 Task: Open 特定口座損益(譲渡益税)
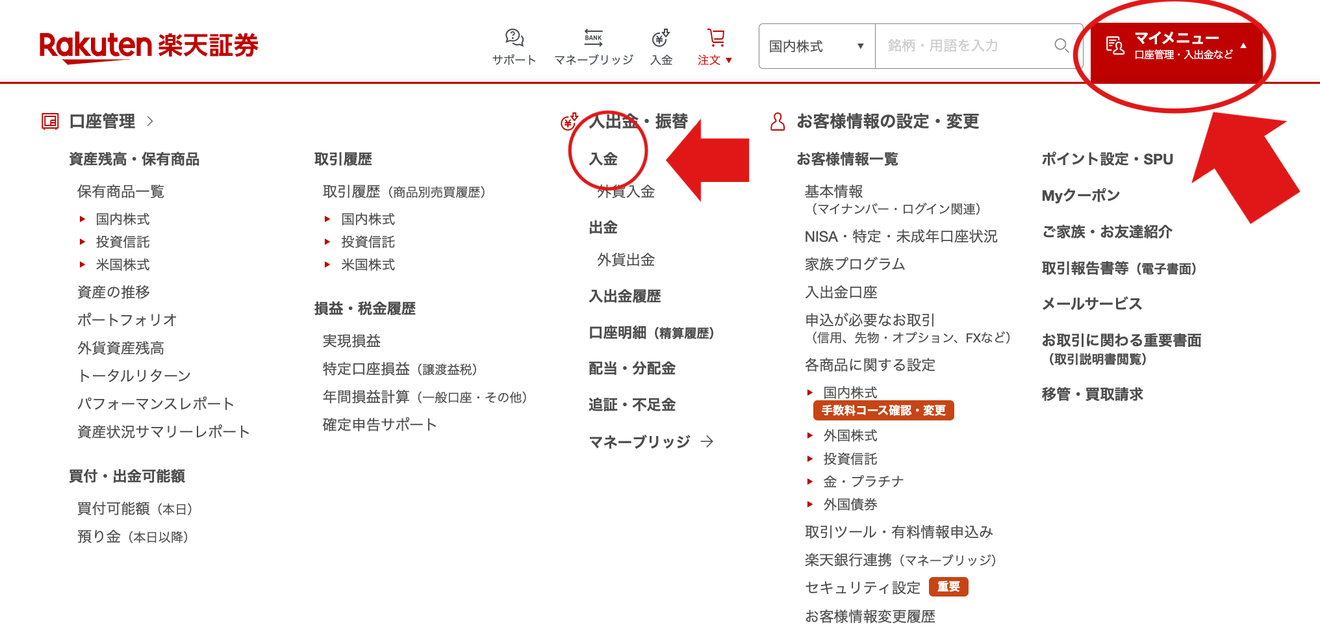[400, 369]
